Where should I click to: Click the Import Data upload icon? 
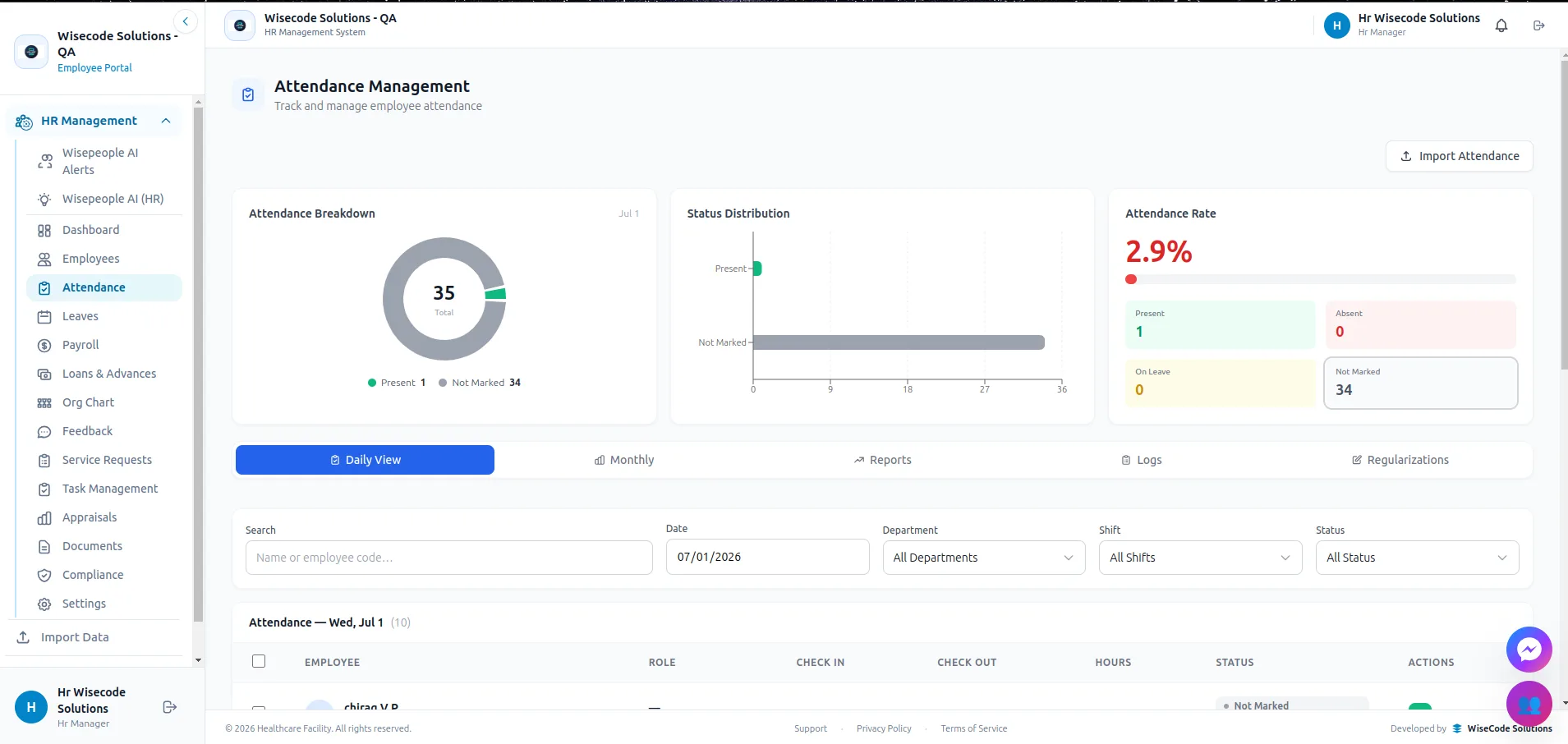coord(23,637)
